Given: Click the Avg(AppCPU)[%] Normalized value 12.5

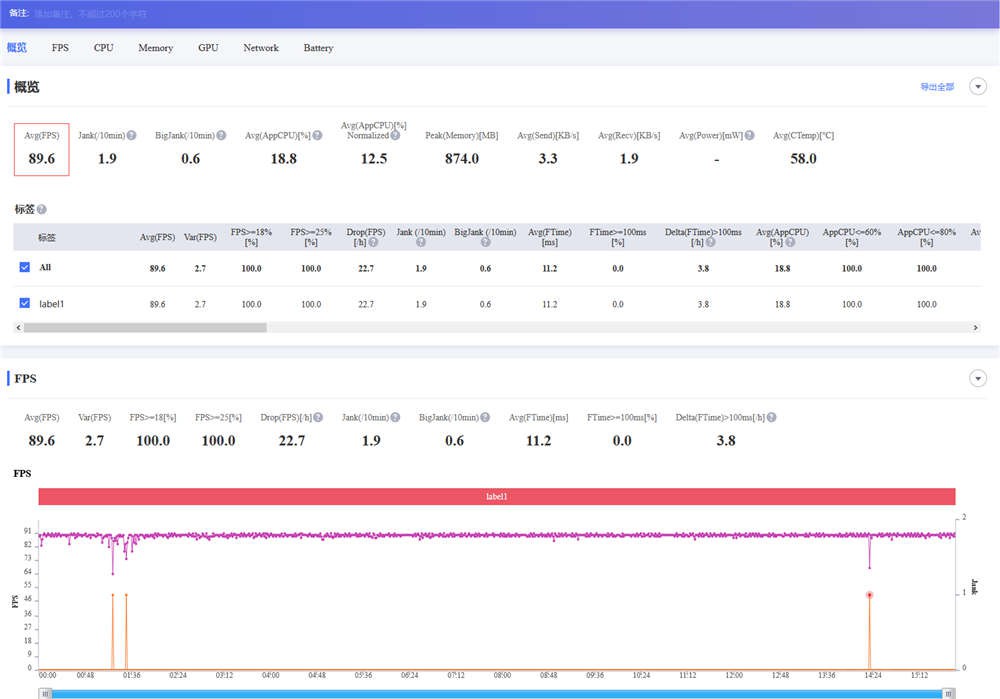Looking at the screenshot, I should point(374,159).
